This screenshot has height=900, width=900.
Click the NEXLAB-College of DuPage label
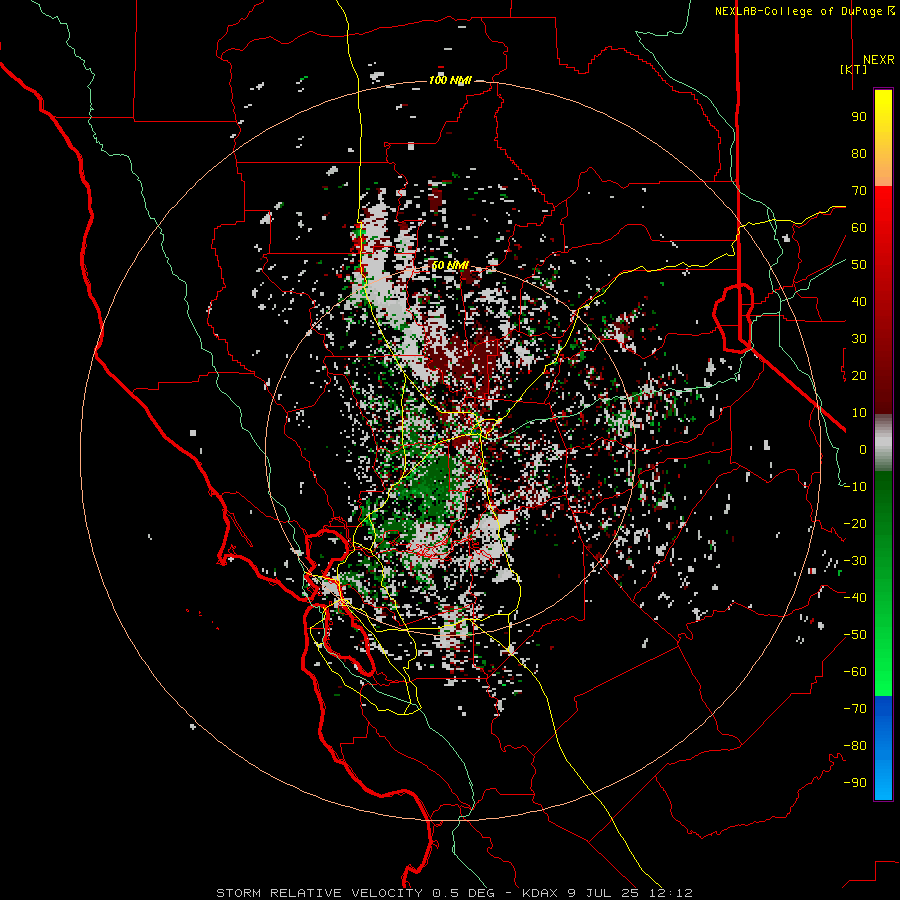coord(804,11)
